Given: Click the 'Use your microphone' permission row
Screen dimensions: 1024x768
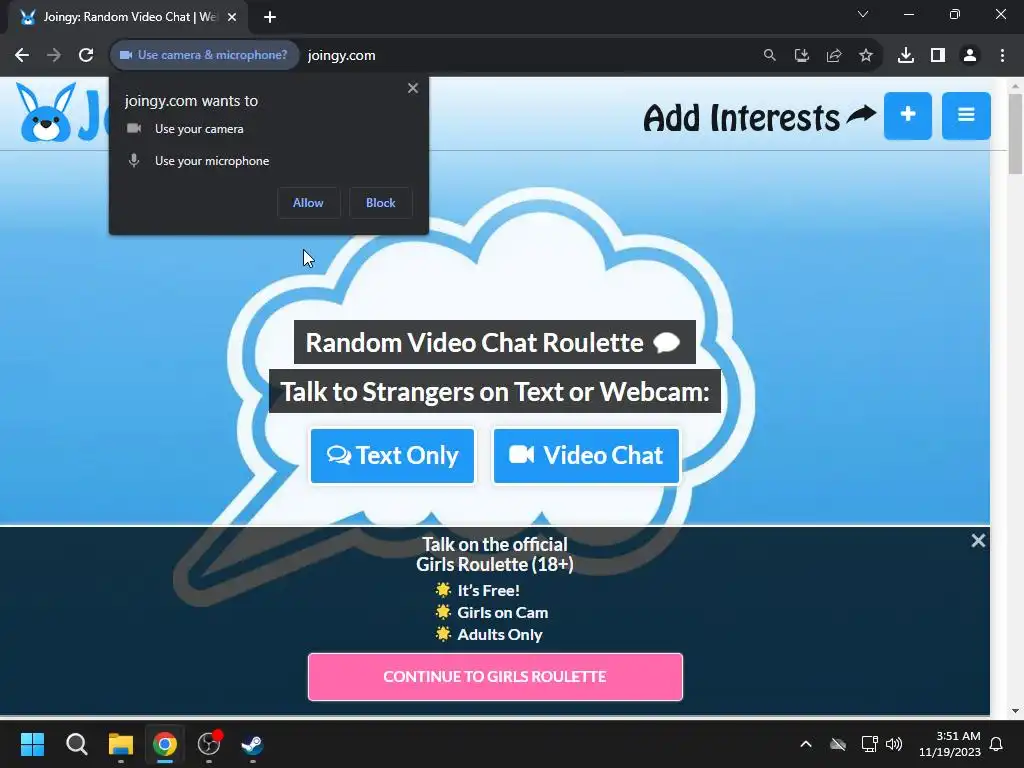Looking at the screenshot, I should pos(198,161).
